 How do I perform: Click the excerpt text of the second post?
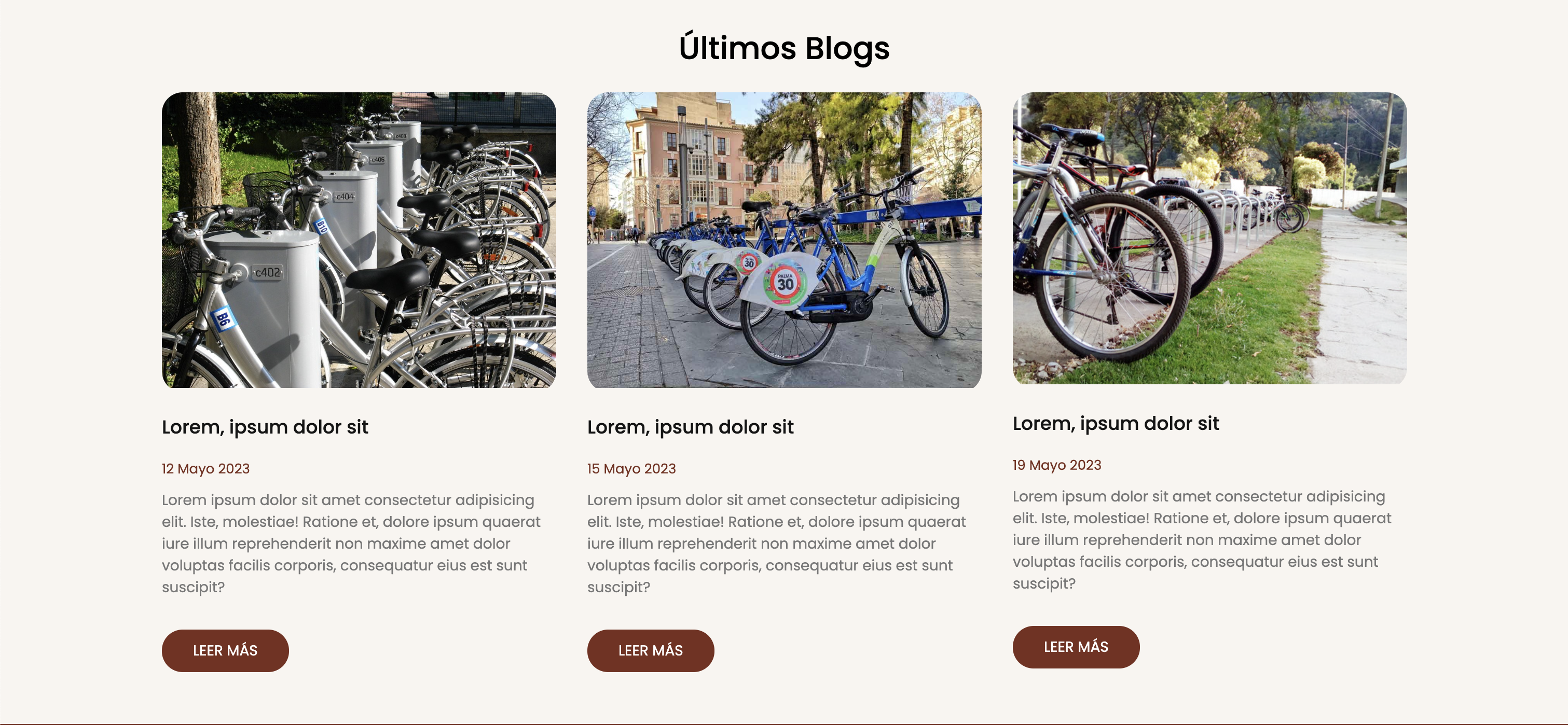pyautogui.click(x=777, y=543)
